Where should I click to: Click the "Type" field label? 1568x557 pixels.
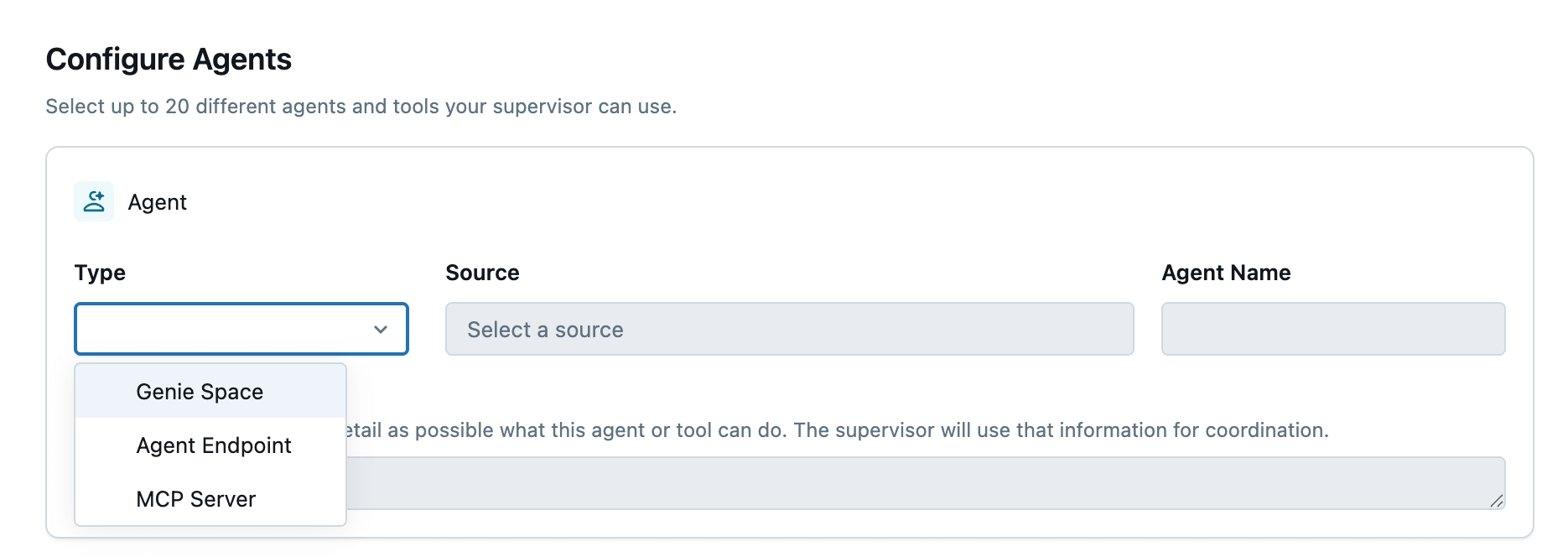pos(100,273)
